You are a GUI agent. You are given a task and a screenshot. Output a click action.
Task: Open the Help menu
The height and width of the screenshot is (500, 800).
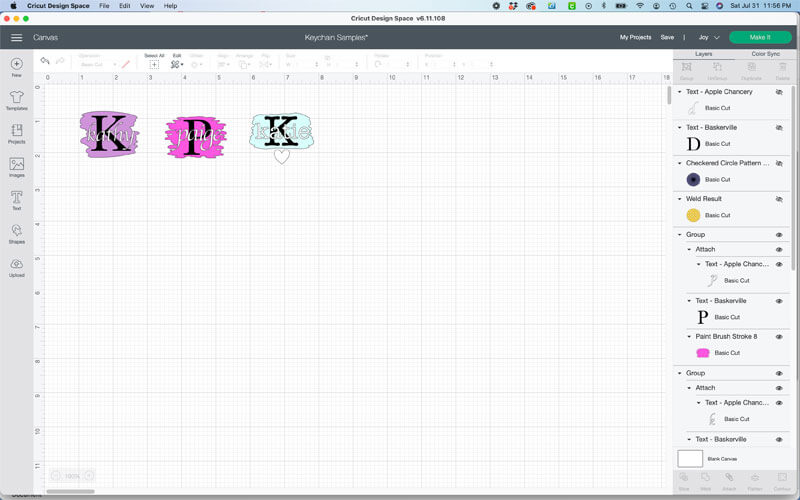[170, 6]
